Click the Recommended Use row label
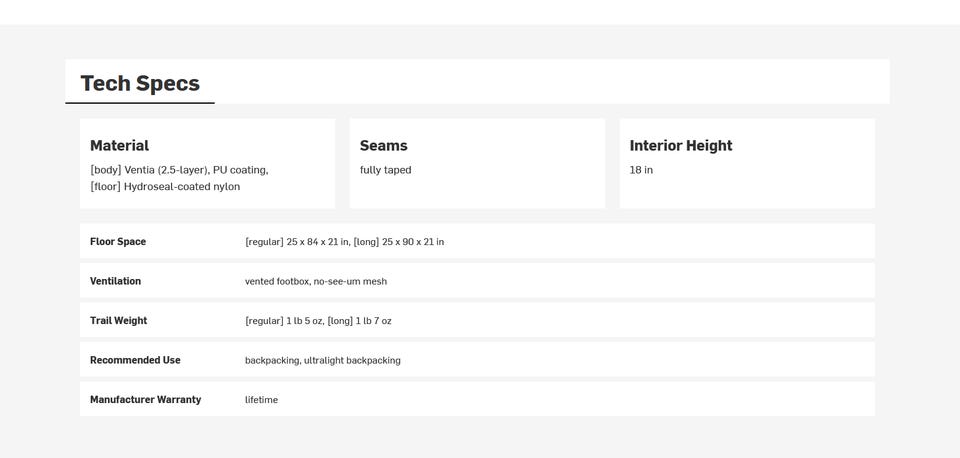 click(x=135, y=360)
